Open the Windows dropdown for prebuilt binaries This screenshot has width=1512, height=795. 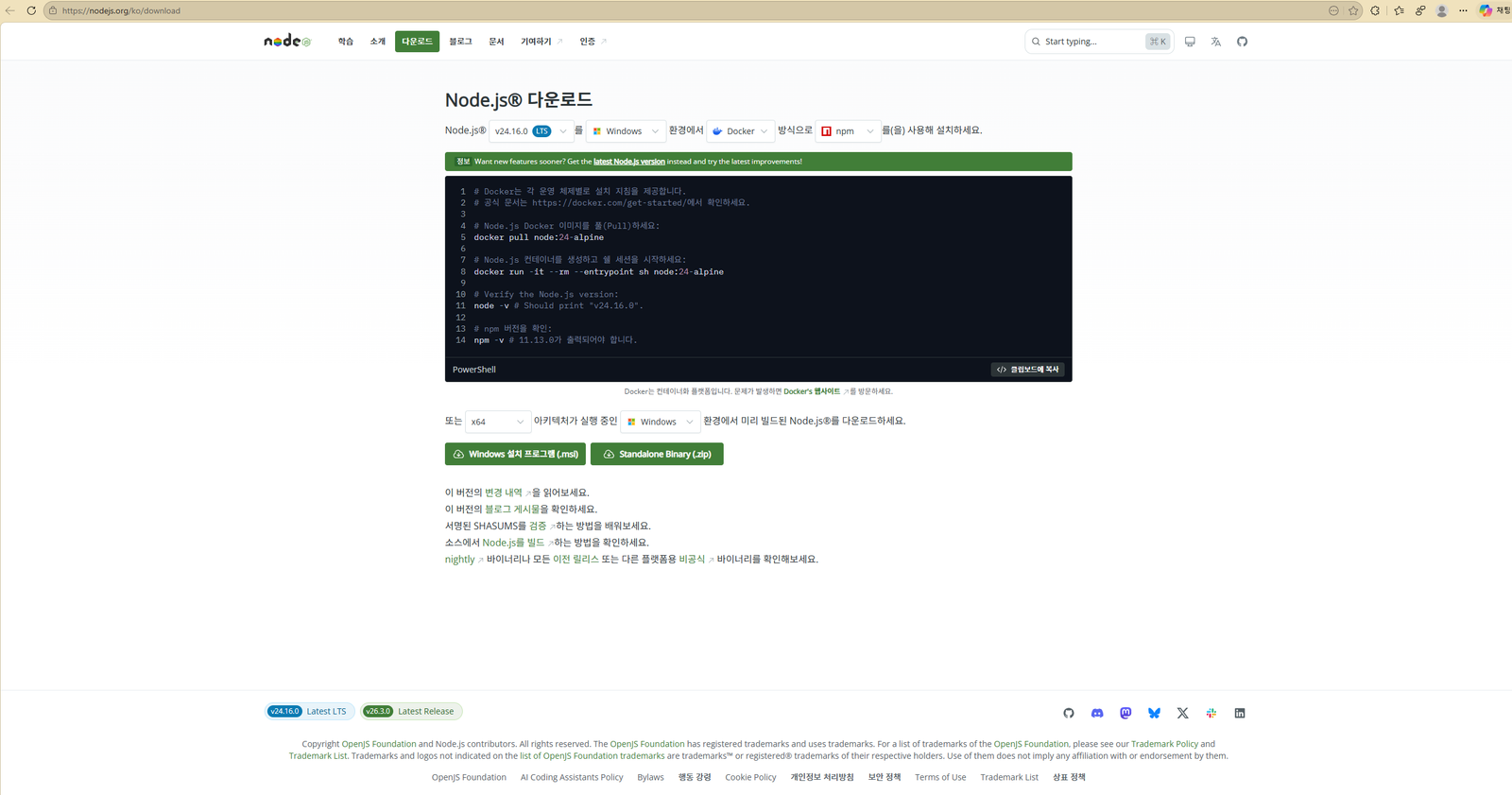click(660, 422)
